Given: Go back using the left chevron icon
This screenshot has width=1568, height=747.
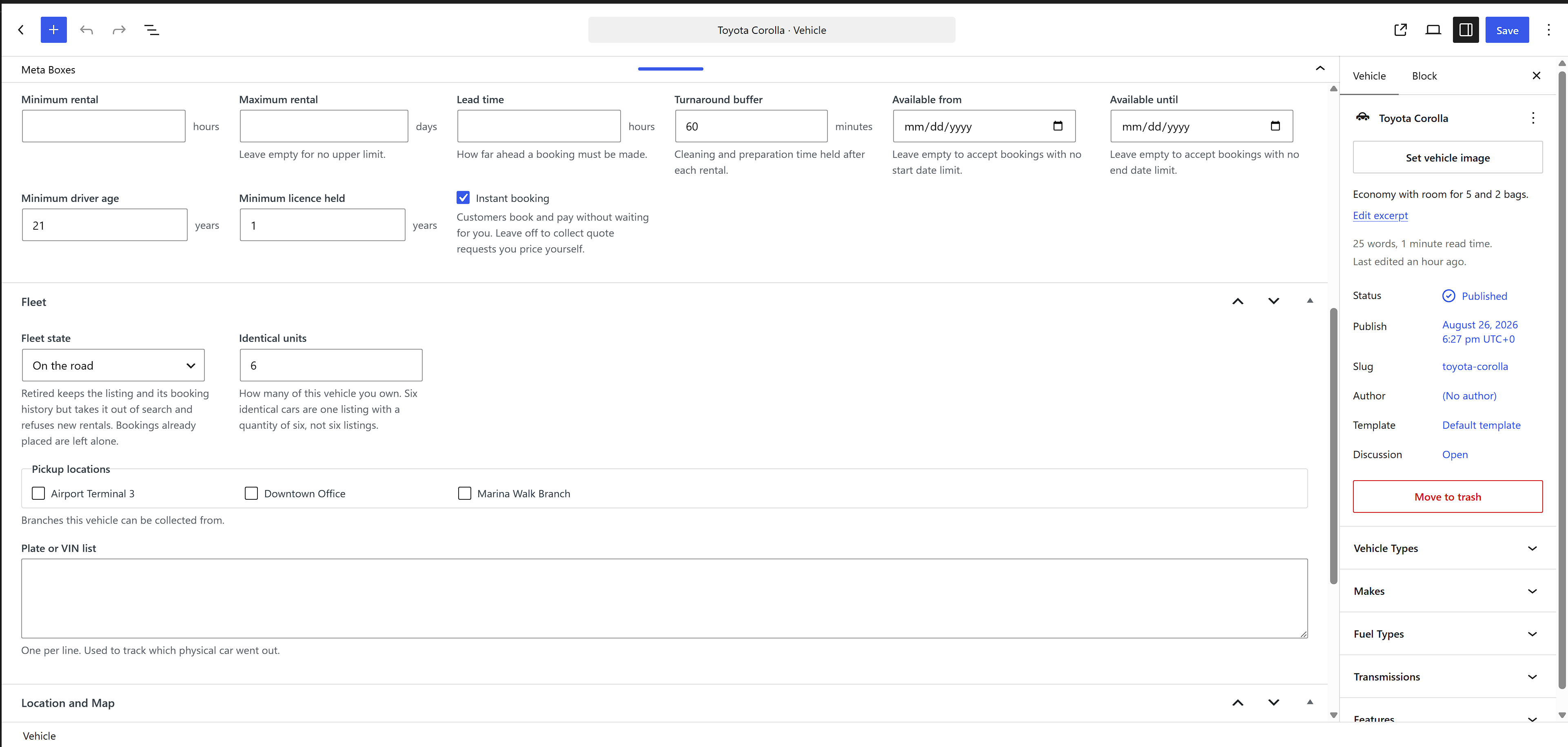Looking at the screenshot, I should pyautogui.click(x=21, y=30).
